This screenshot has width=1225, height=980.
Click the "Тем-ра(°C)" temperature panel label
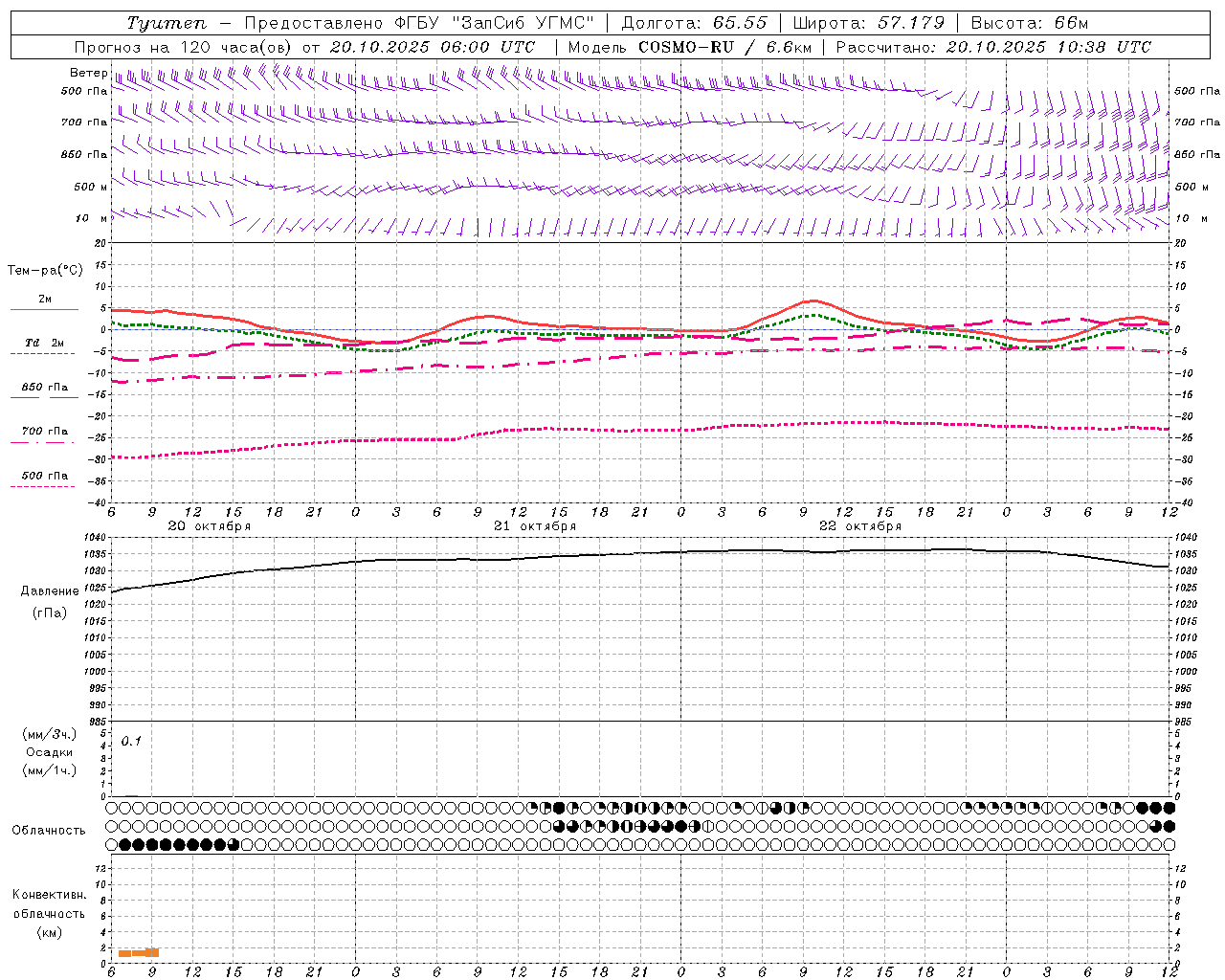45,271
